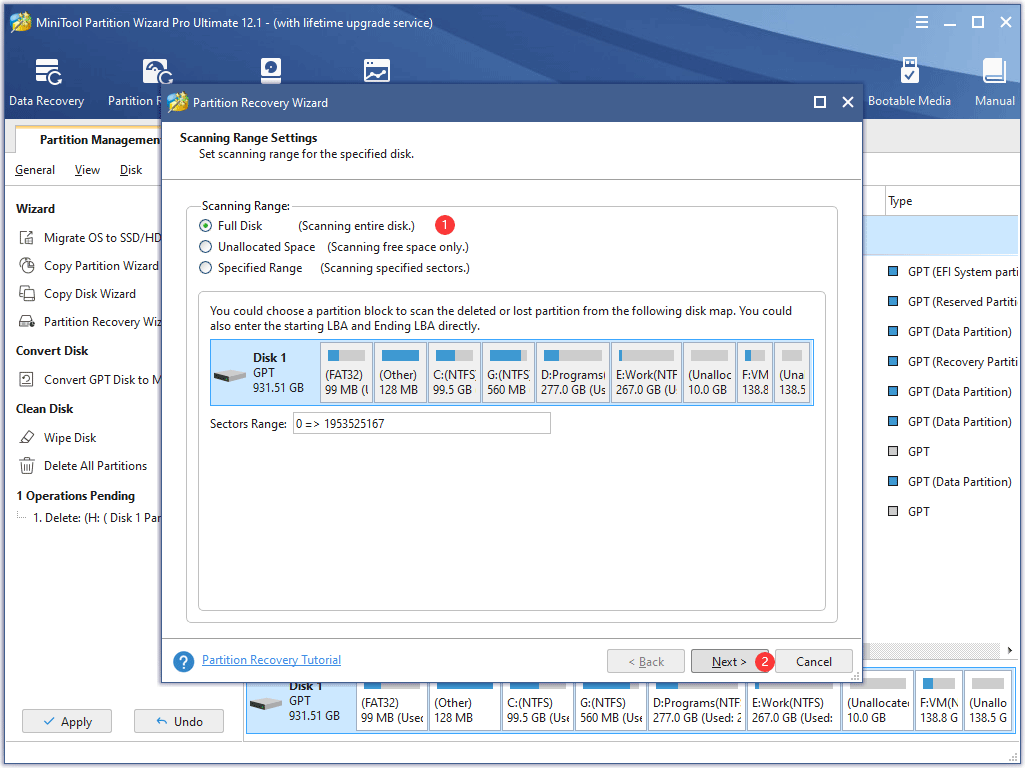Image resolution: width=1025 pixels, height=768 pixels.
Task: Select the Full Disk radio option
Action: pos(205,225)
